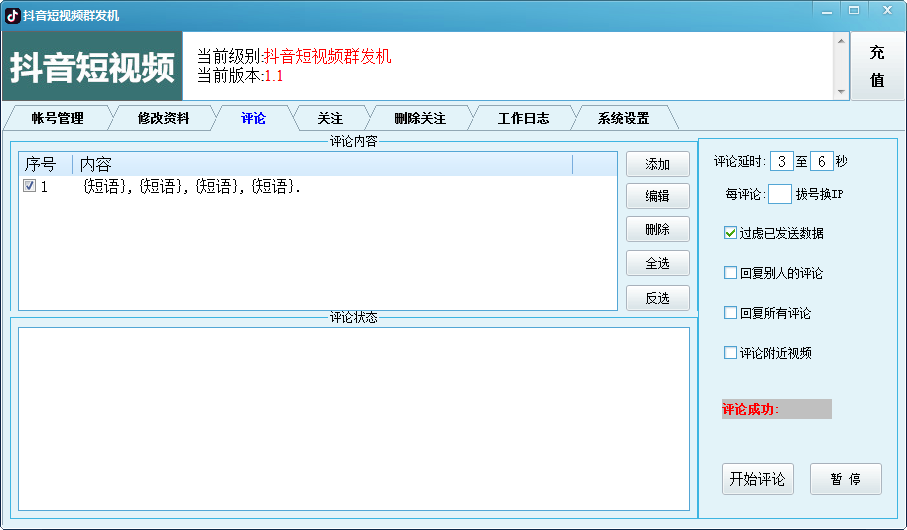Click the 添加 button
Viewport: 907px width, 530px height.
click(658, 164)
